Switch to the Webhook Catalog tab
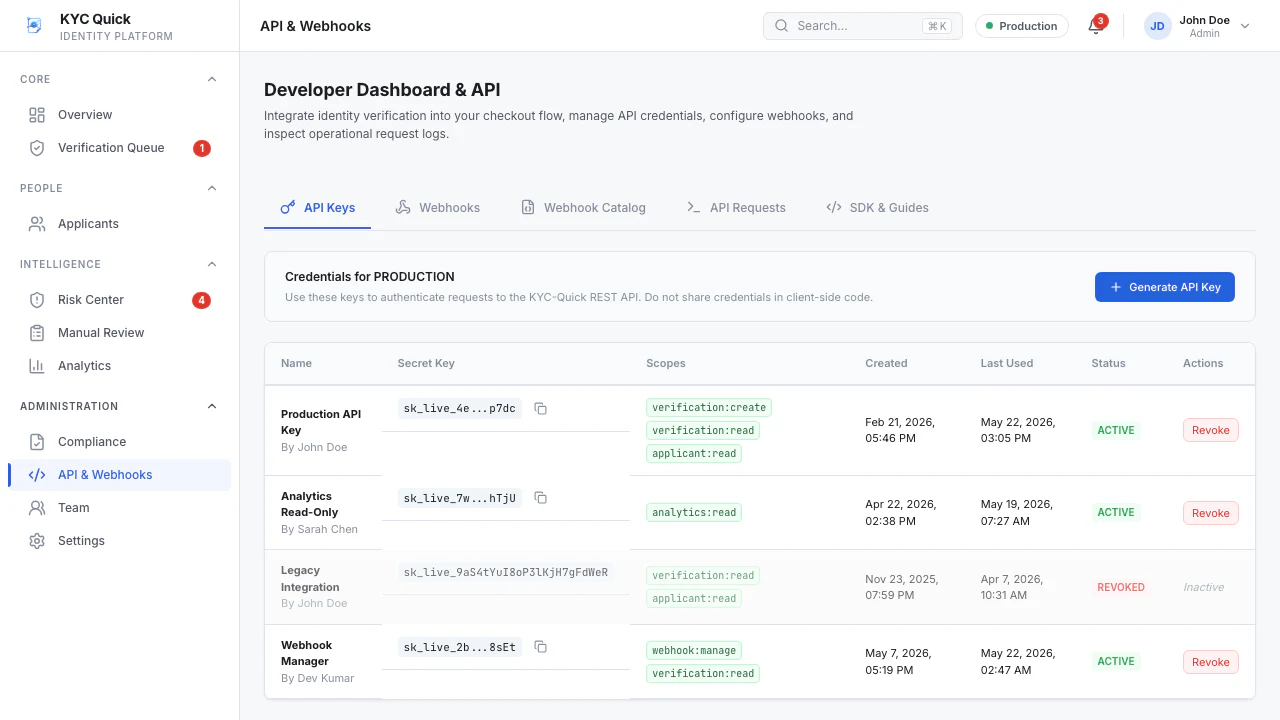1280x720 pixels. click(x=583, y=208)
